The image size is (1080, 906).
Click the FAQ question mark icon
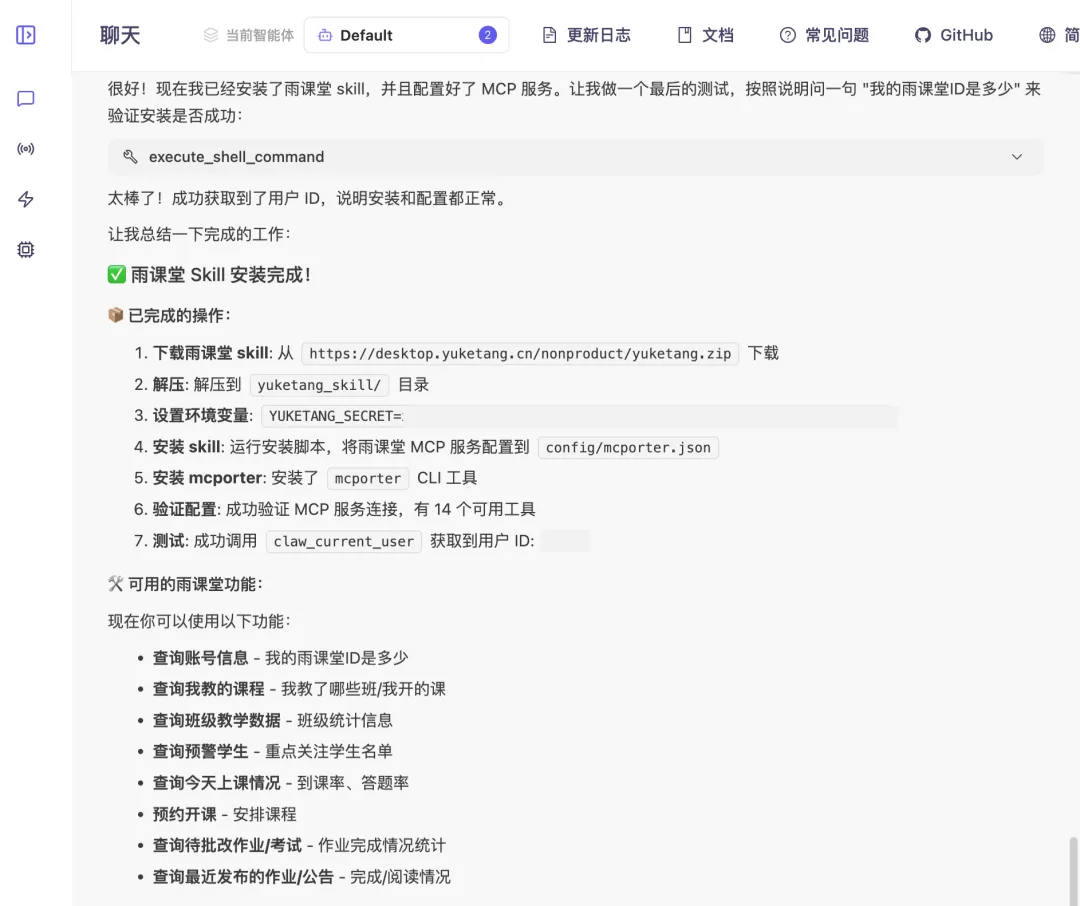(x=787, y=35)
